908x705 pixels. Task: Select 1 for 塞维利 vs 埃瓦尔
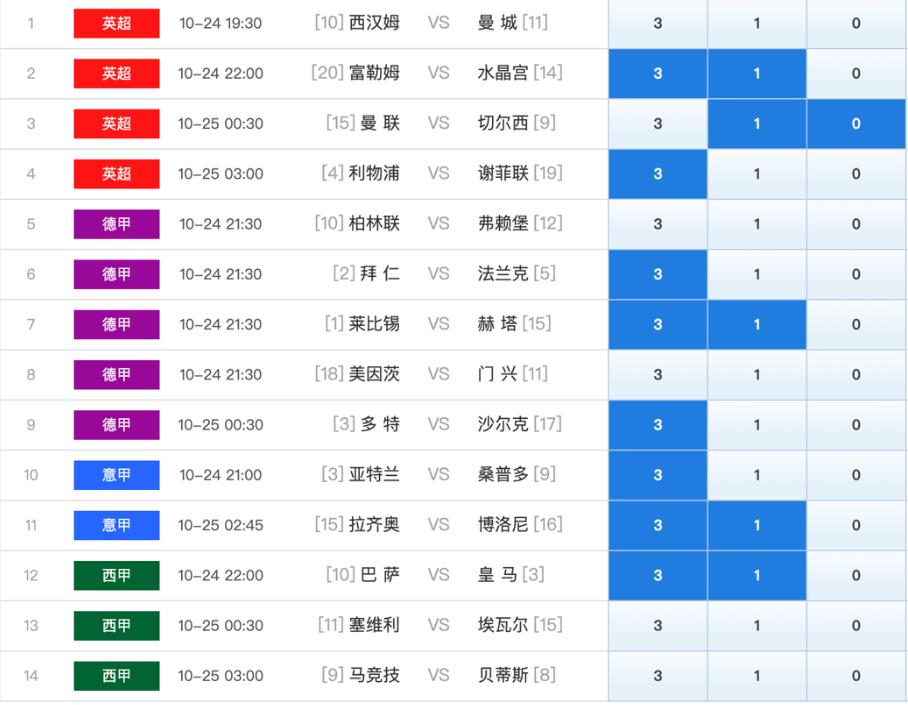757,626
